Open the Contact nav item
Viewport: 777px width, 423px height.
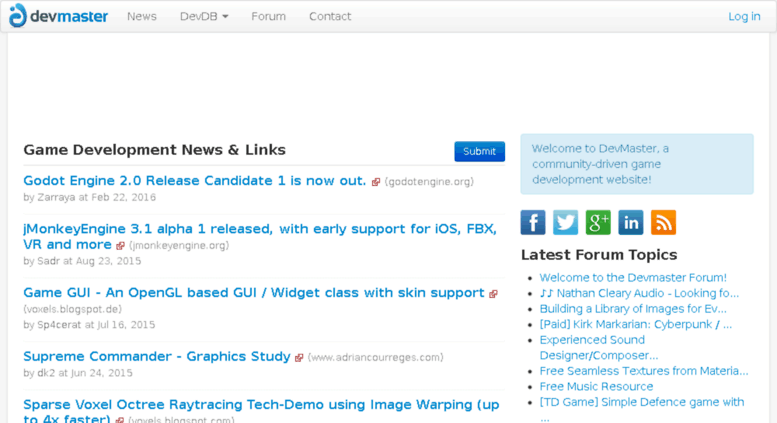[x=330, y=16]
